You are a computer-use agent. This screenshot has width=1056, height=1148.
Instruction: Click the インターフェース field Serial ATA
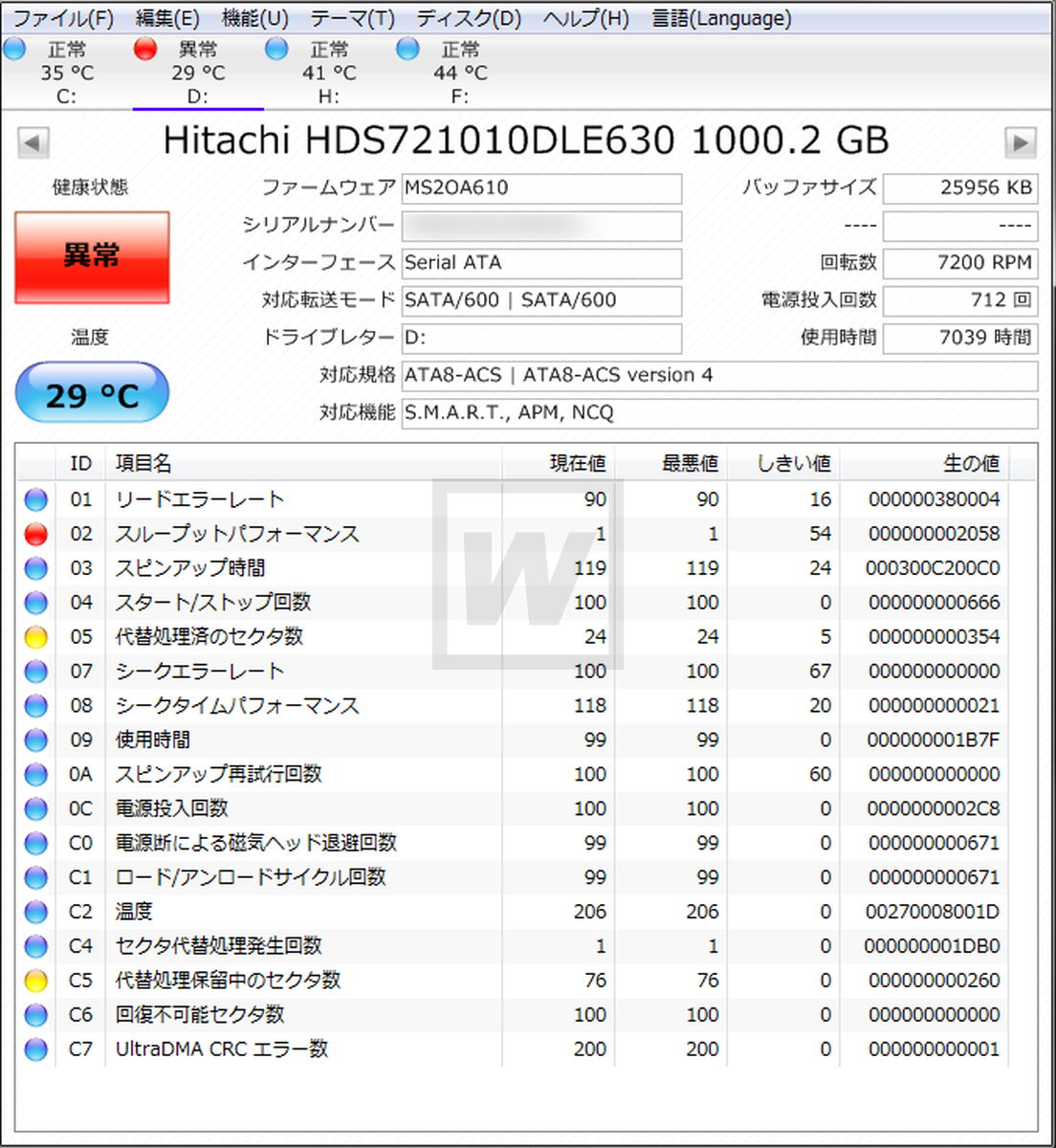[x=541, y=263]
